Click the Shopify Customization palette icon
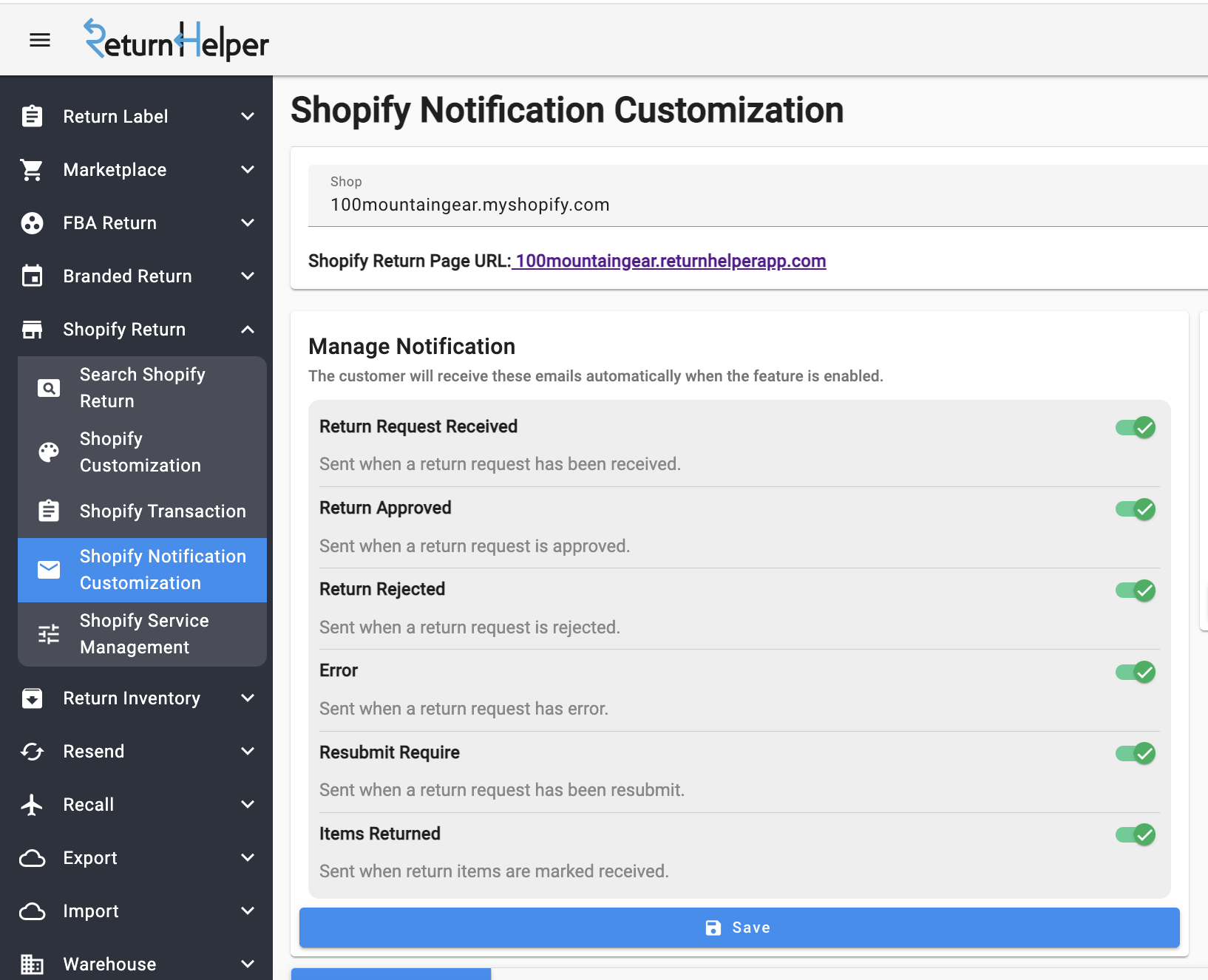 click(x=49, y=452)
